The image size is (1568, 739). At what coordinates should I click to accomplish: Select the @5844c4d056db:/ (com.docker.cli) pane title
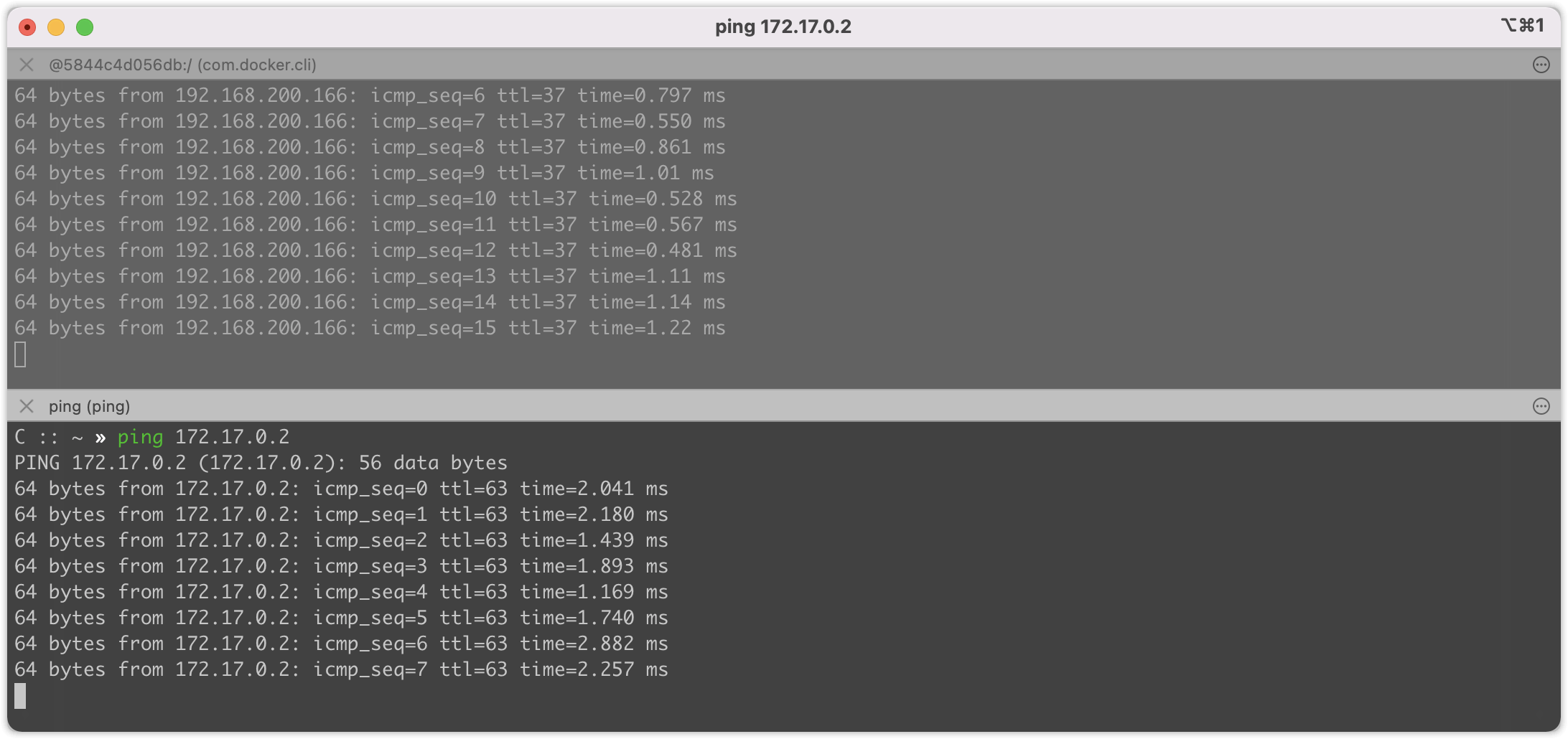coord(182,65)
